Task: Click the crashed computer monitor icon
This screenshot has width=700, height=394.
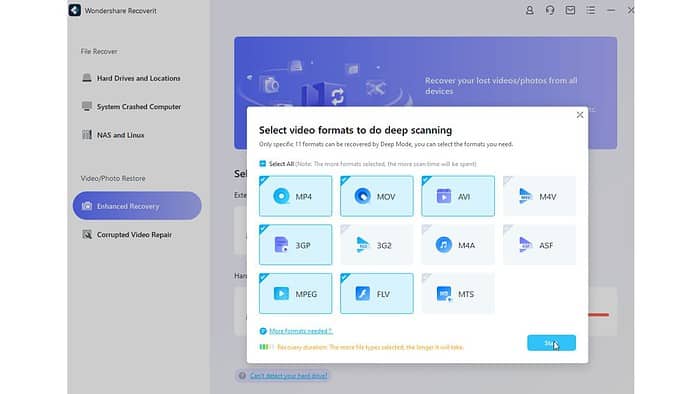Action: point(87,106)
